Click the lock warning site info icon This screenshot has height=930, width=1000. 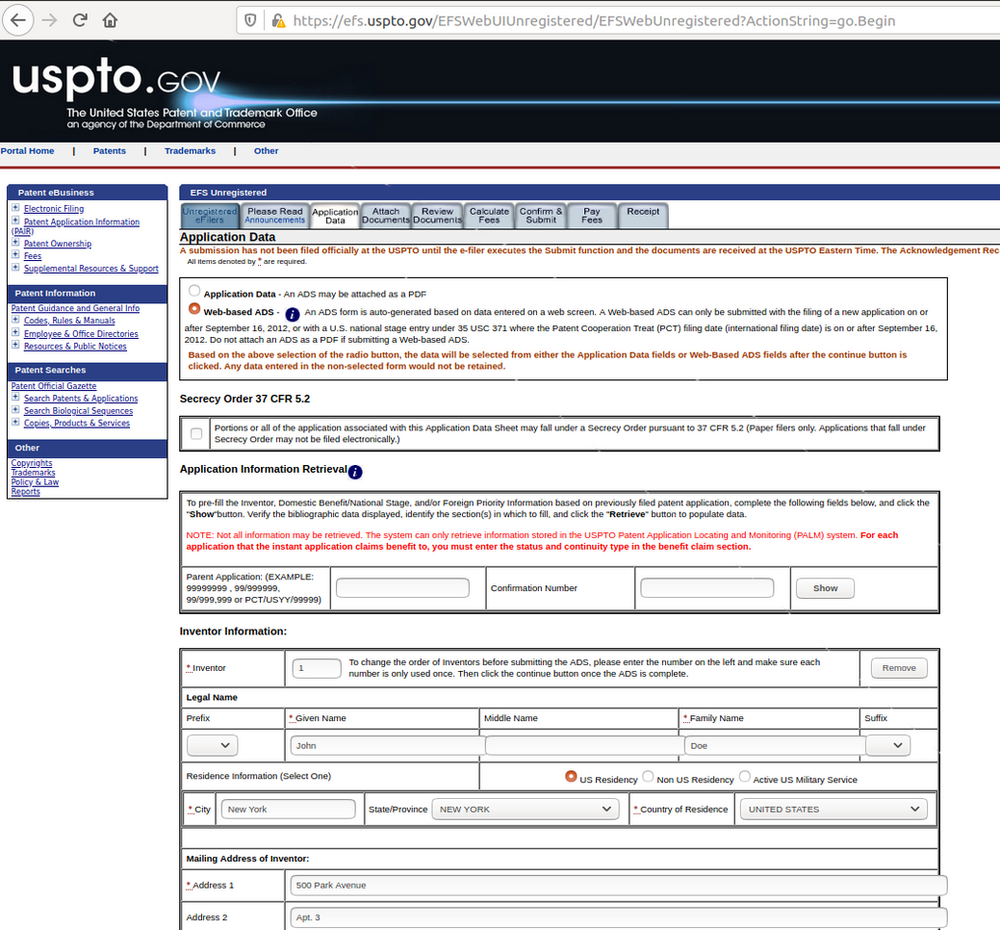point(278,21)
